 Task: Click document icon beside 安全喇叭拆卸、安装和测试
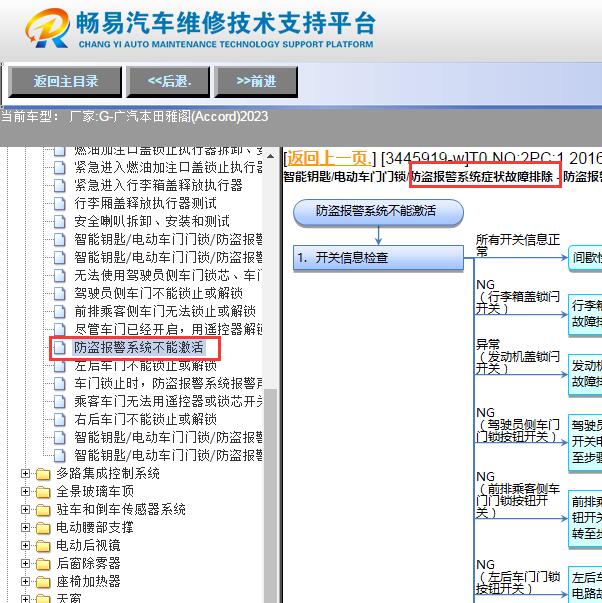click(x=59, y=222)
